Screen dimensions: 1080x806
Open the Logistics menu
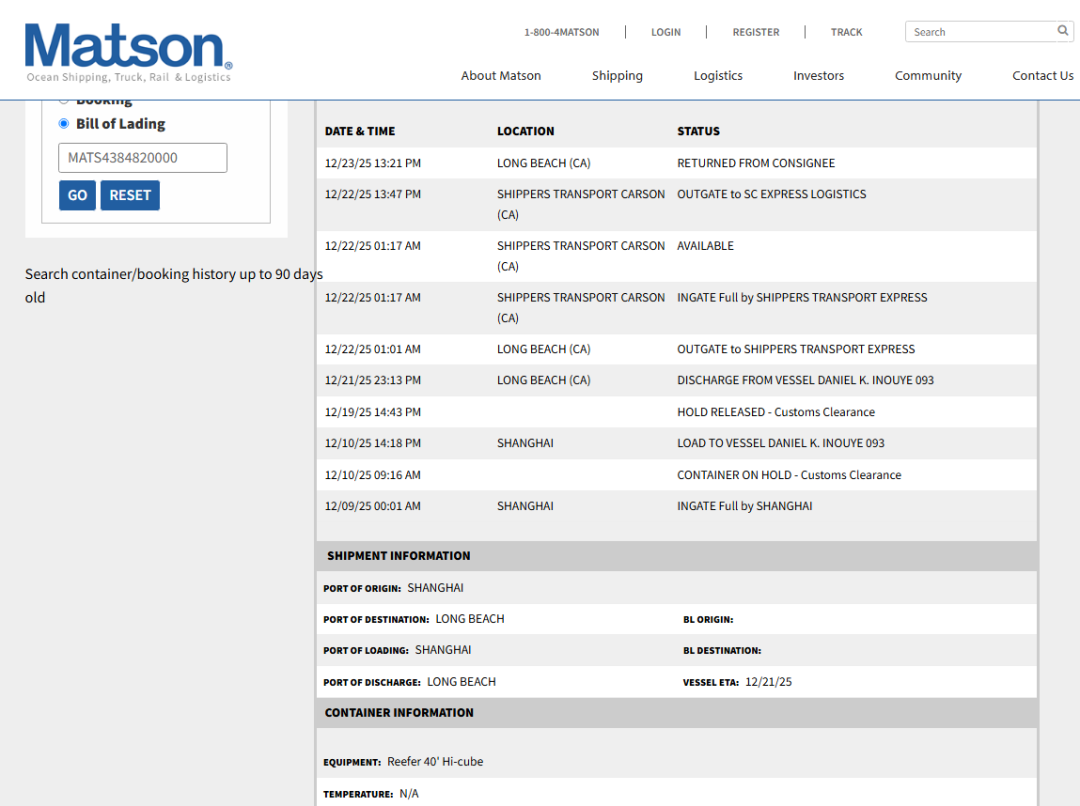coord(718,76)
